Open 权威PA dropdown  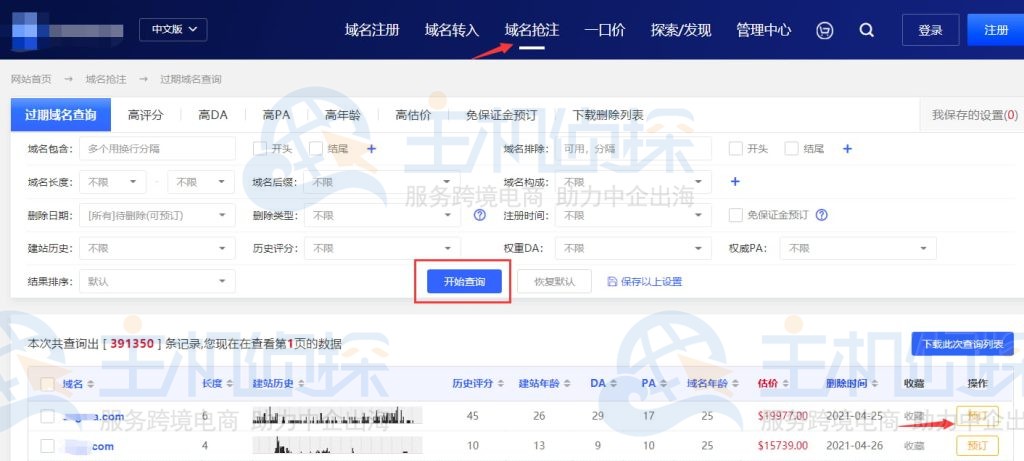858,248
